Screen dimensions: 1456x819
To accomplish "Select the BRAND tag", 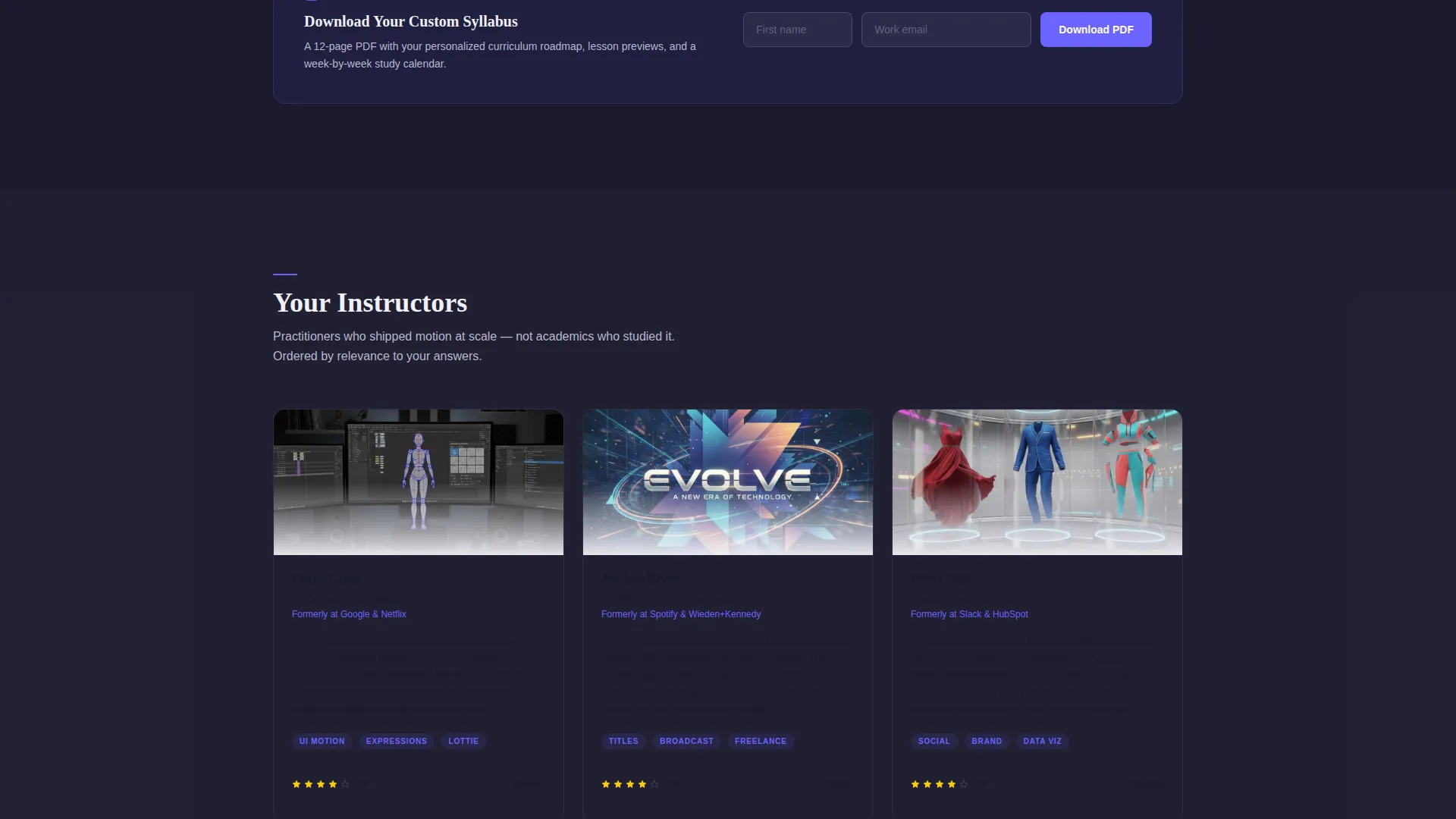I will (987, 741).
